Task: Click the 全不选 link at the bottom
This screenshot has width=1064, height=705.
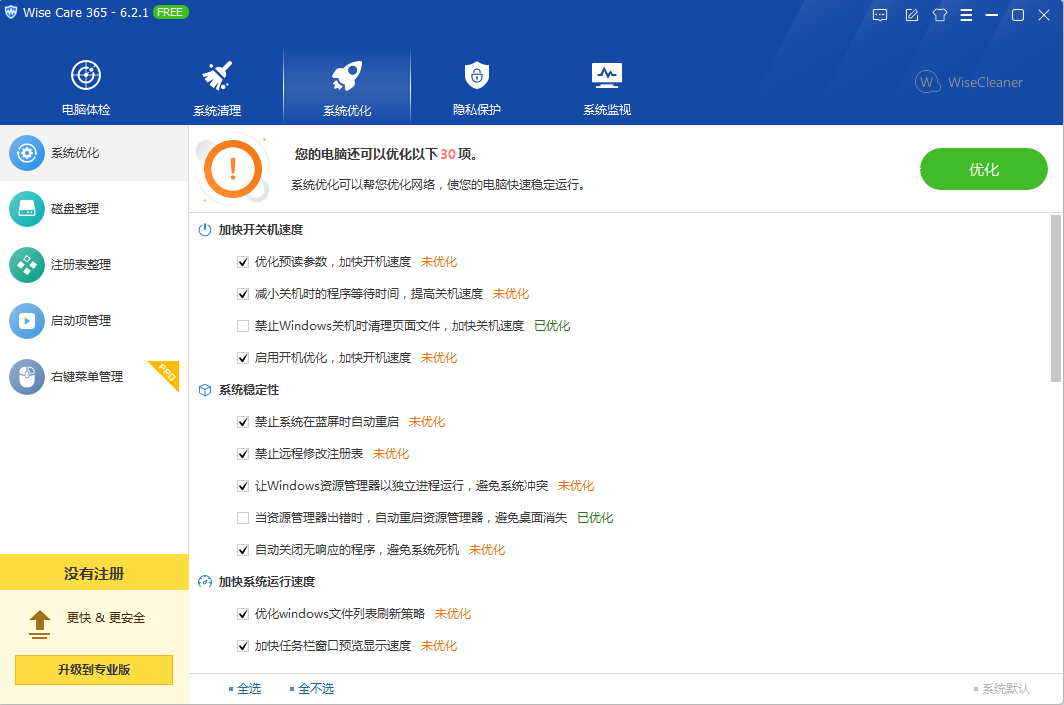Action: 315,689
